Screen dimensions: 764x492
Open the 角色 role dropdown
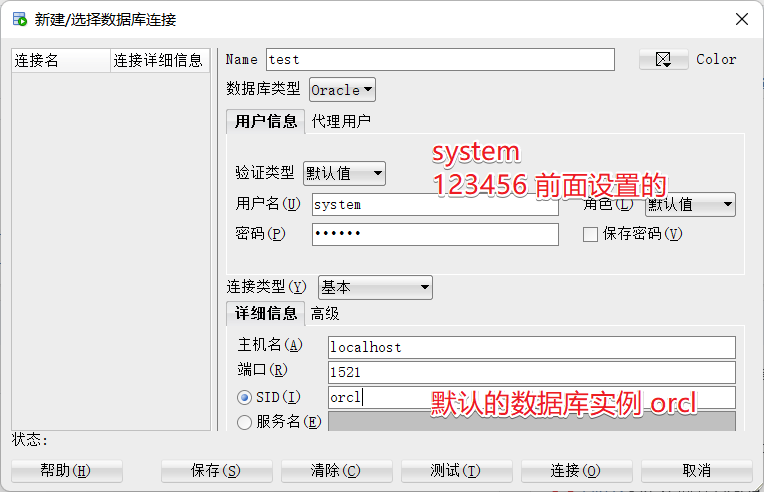click(689, 205)
